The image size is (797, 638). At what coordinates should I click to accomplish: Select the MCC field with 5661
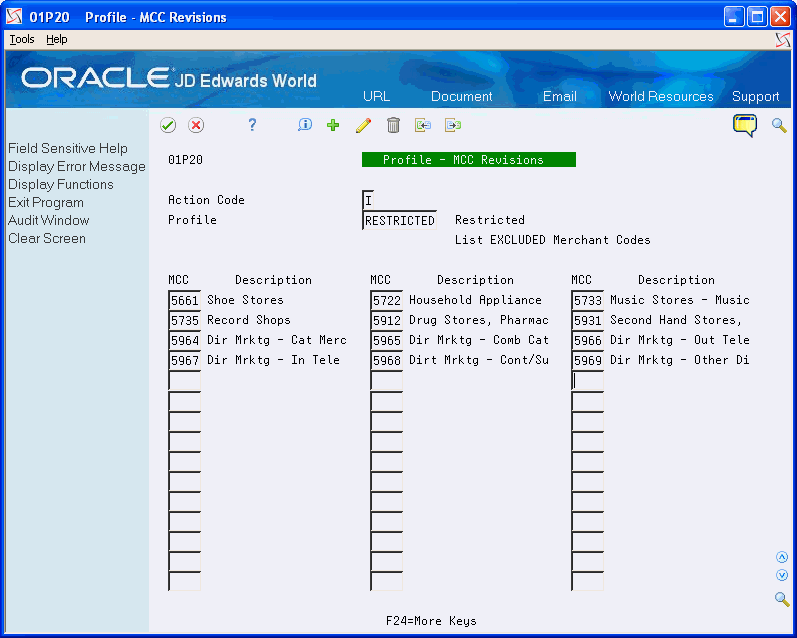click(185, 300)
